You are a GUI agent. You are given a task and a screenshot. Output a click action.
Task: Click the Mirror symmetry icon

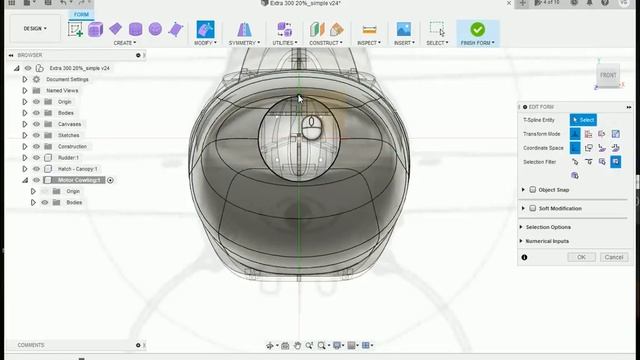coord(244,30)
